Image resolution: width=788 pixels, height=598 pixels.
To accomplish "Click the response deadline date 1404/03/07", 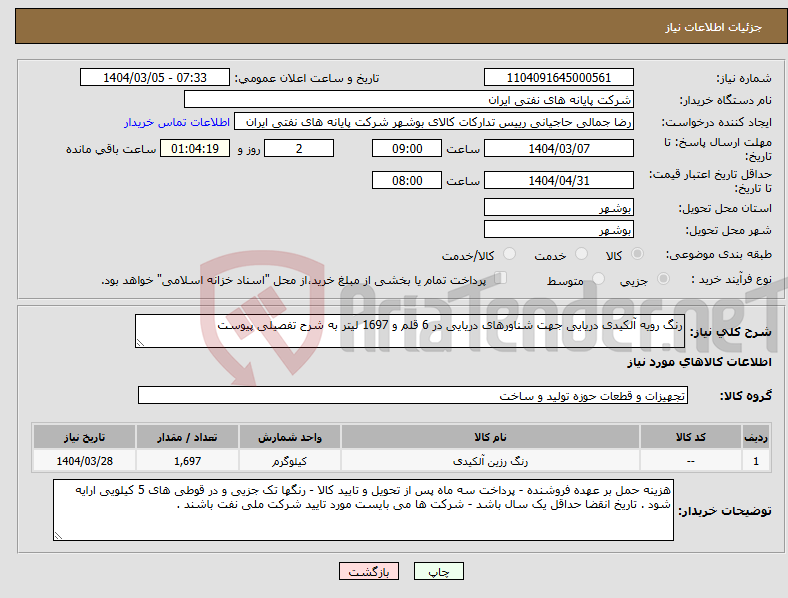I will pos(558,148).
